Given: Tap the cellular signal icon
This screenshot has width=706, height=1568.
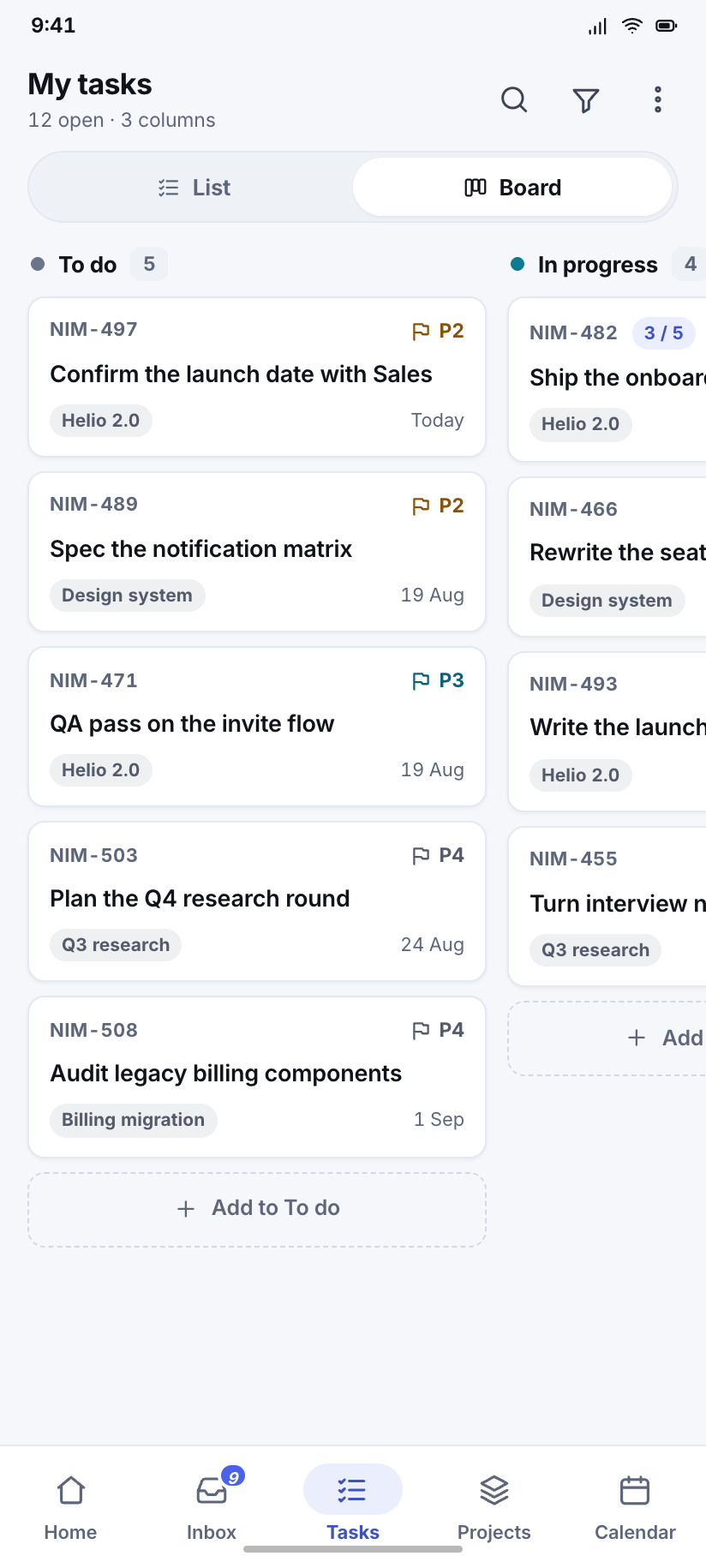Looking at the screenshot, I should click(x=597, y=27).
